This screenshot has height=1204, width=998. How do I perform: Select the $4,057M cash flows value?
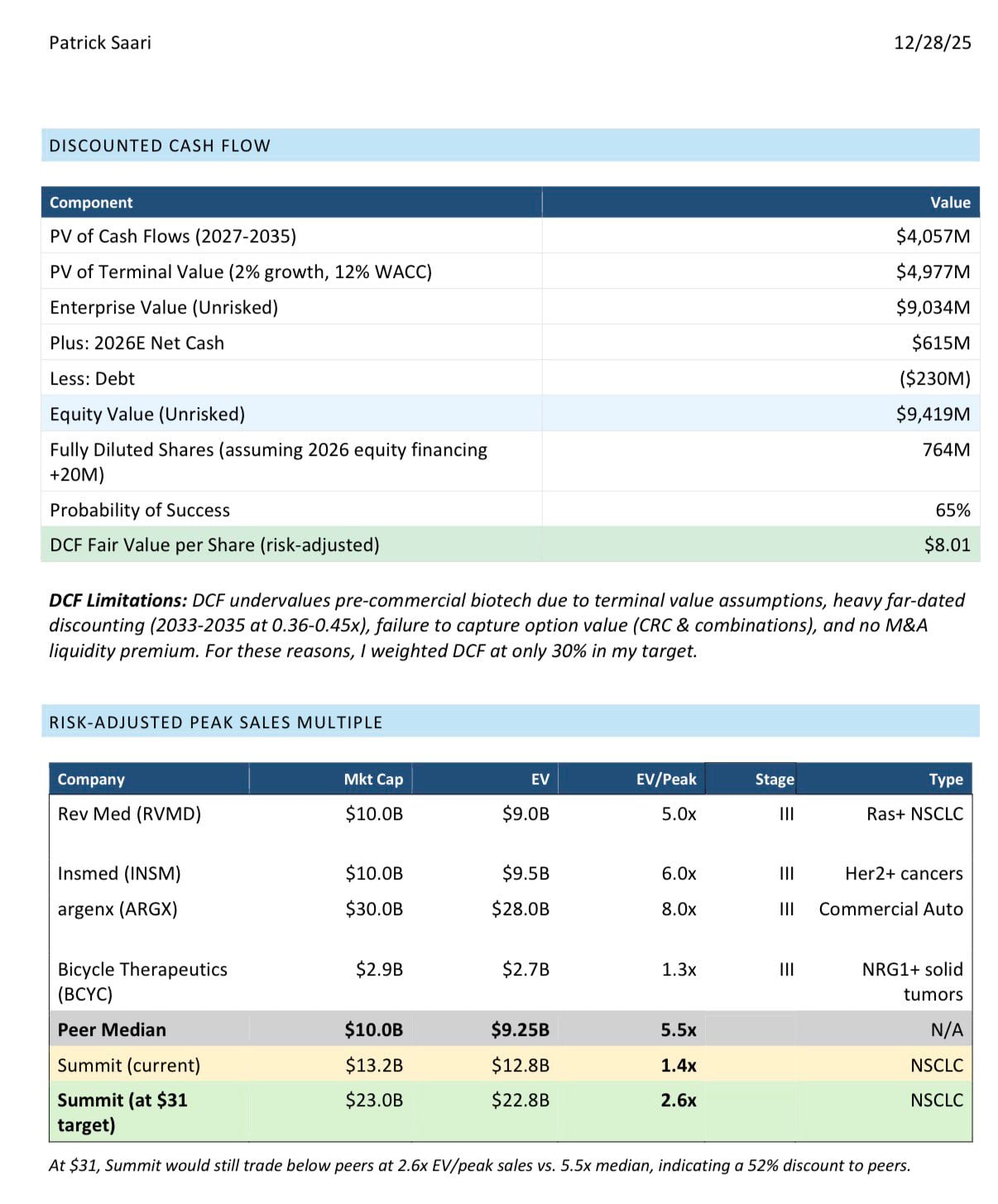(x=933, y=237)
